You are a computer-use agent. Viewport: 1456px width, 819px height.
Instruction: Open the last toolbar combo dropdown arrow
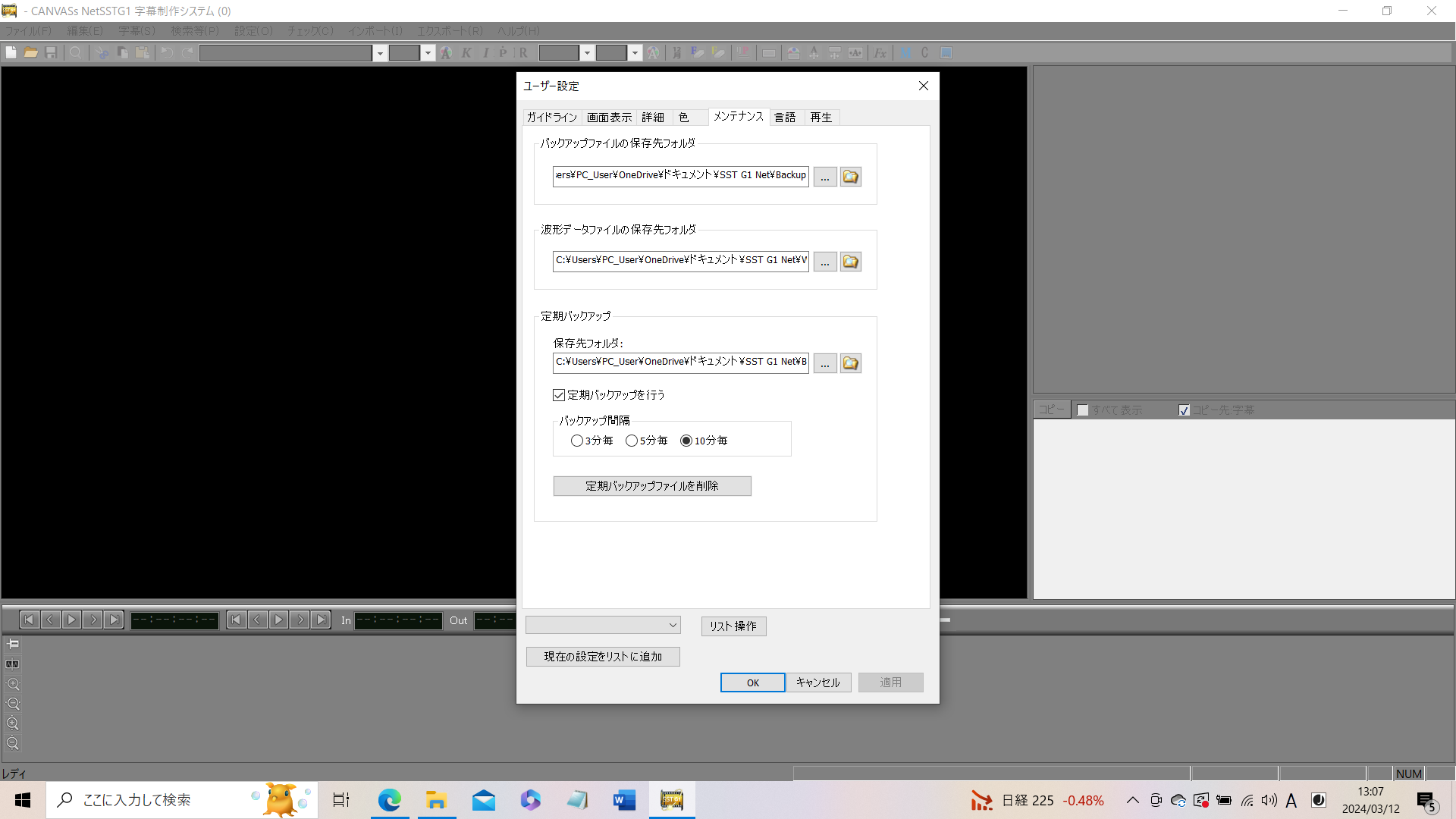(635, 52)
